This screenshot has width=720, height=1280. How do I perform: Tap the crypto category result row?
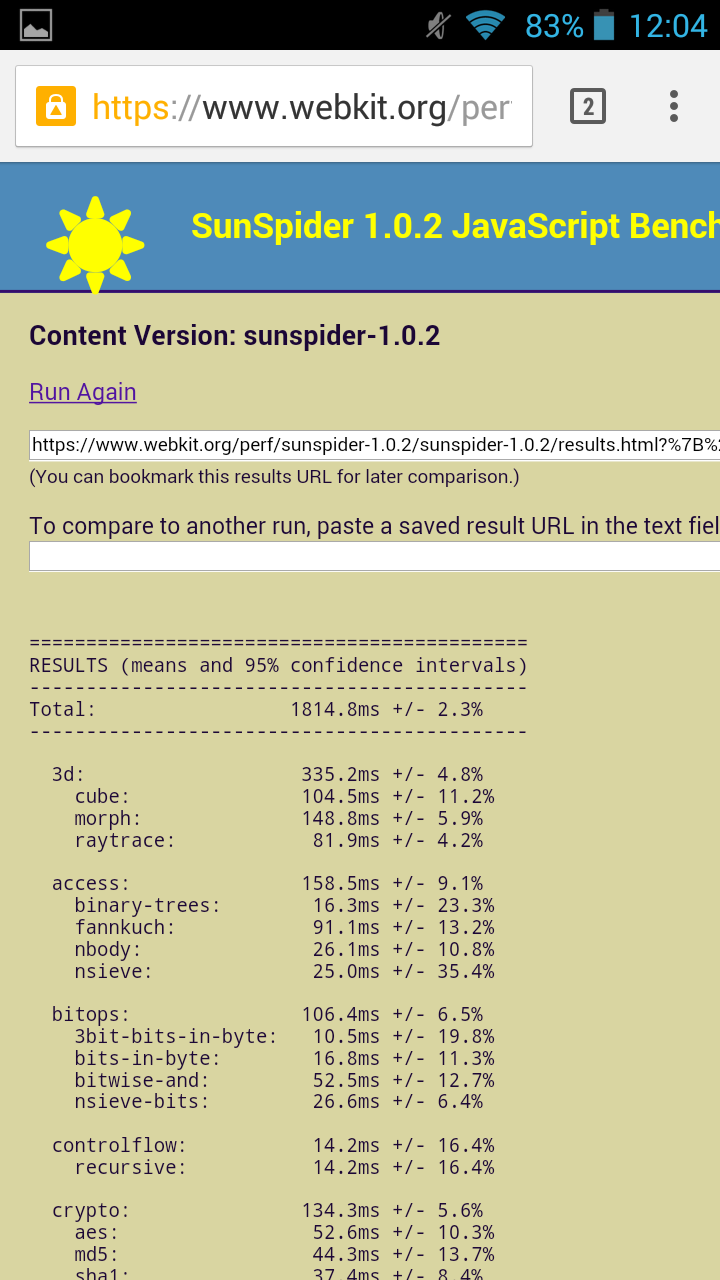pos(267,1211)
